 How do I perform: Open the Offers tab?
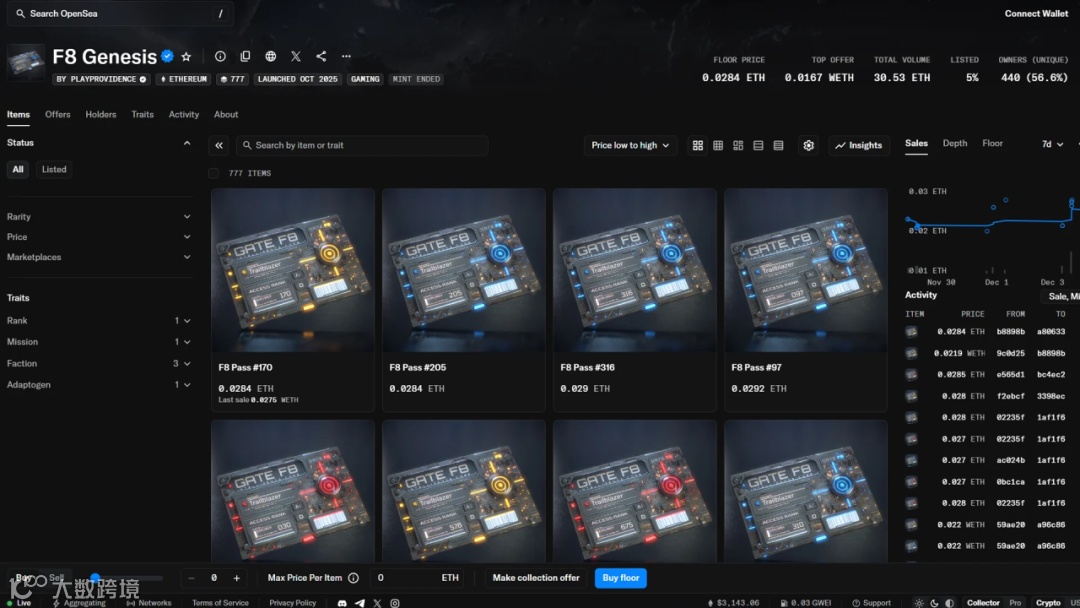(58, 114)
